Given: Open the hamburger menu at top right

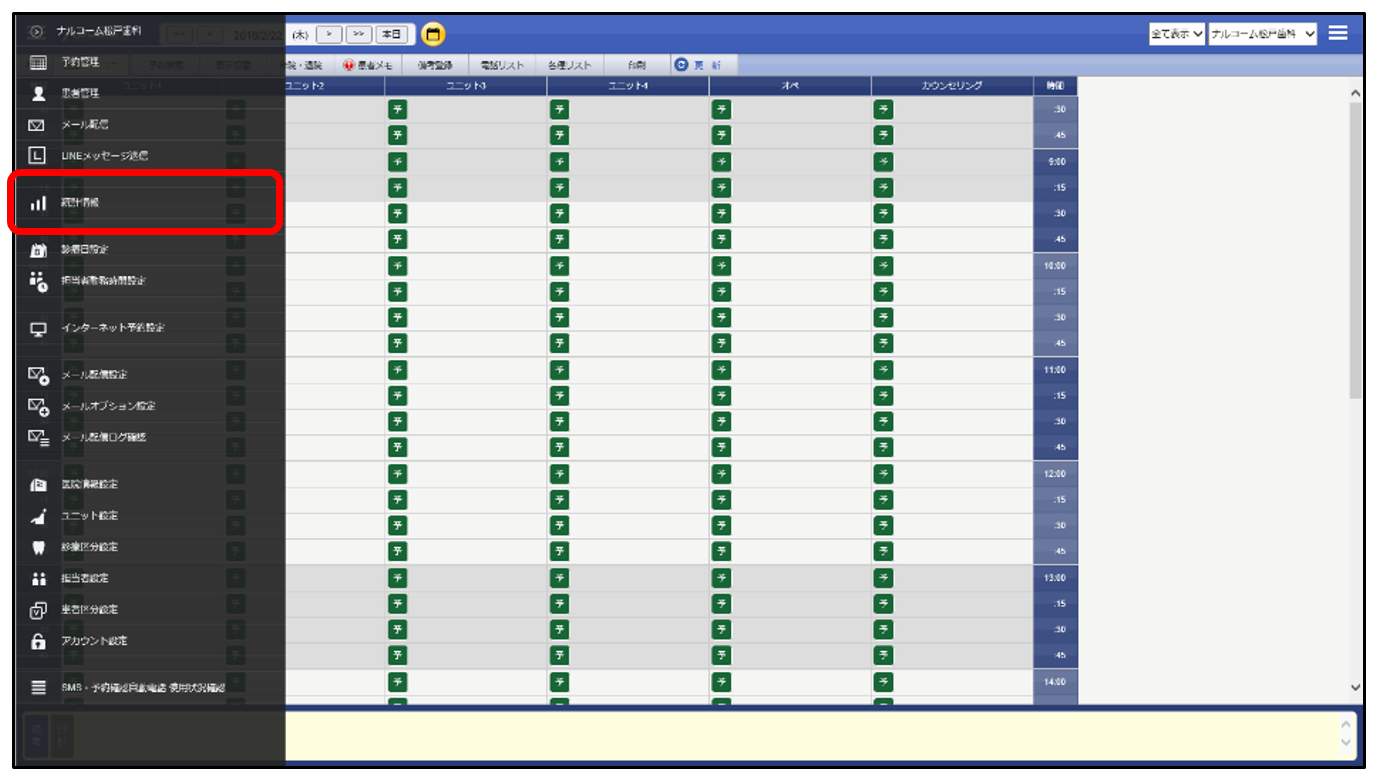Looking at the screenshot, I should click(1338, 33).
